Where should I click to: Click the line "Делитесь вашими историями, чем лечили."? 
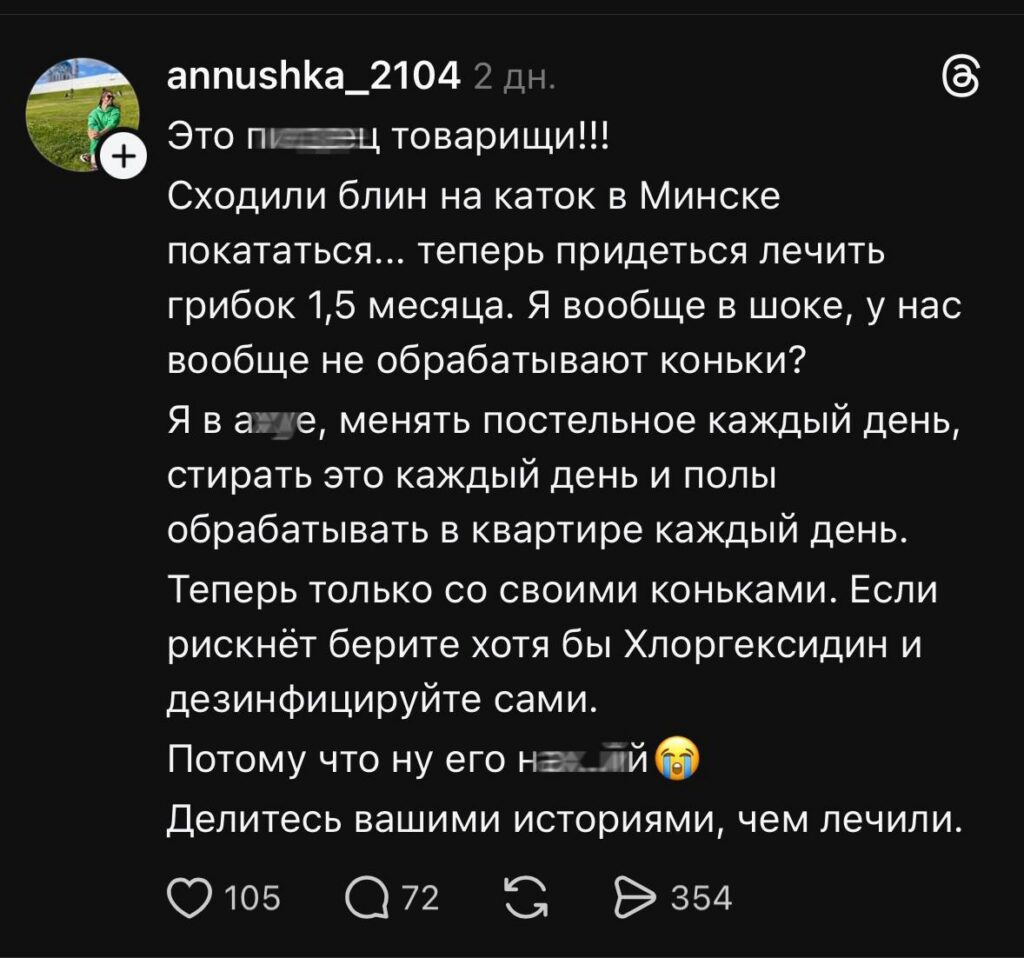tap(564, 820)
